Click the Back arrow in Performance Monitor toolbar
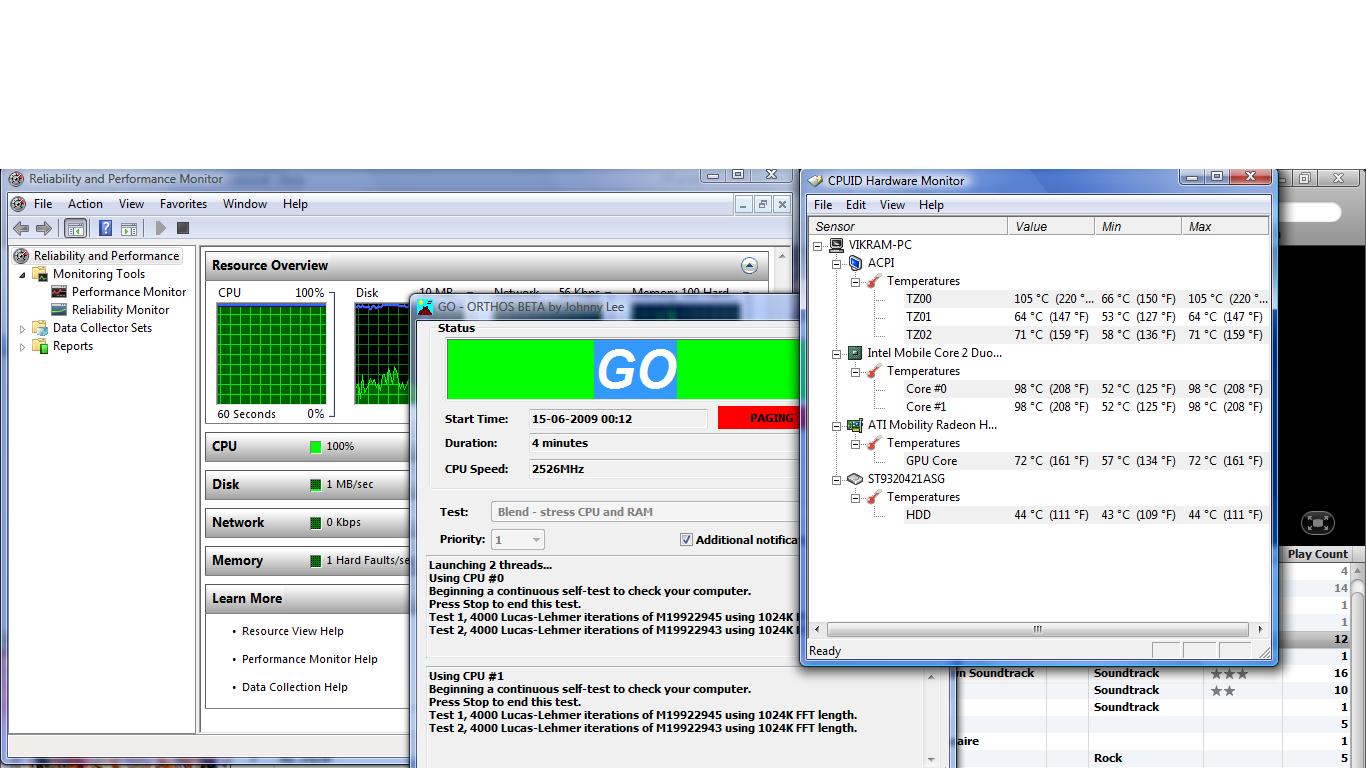 (21, 229)
